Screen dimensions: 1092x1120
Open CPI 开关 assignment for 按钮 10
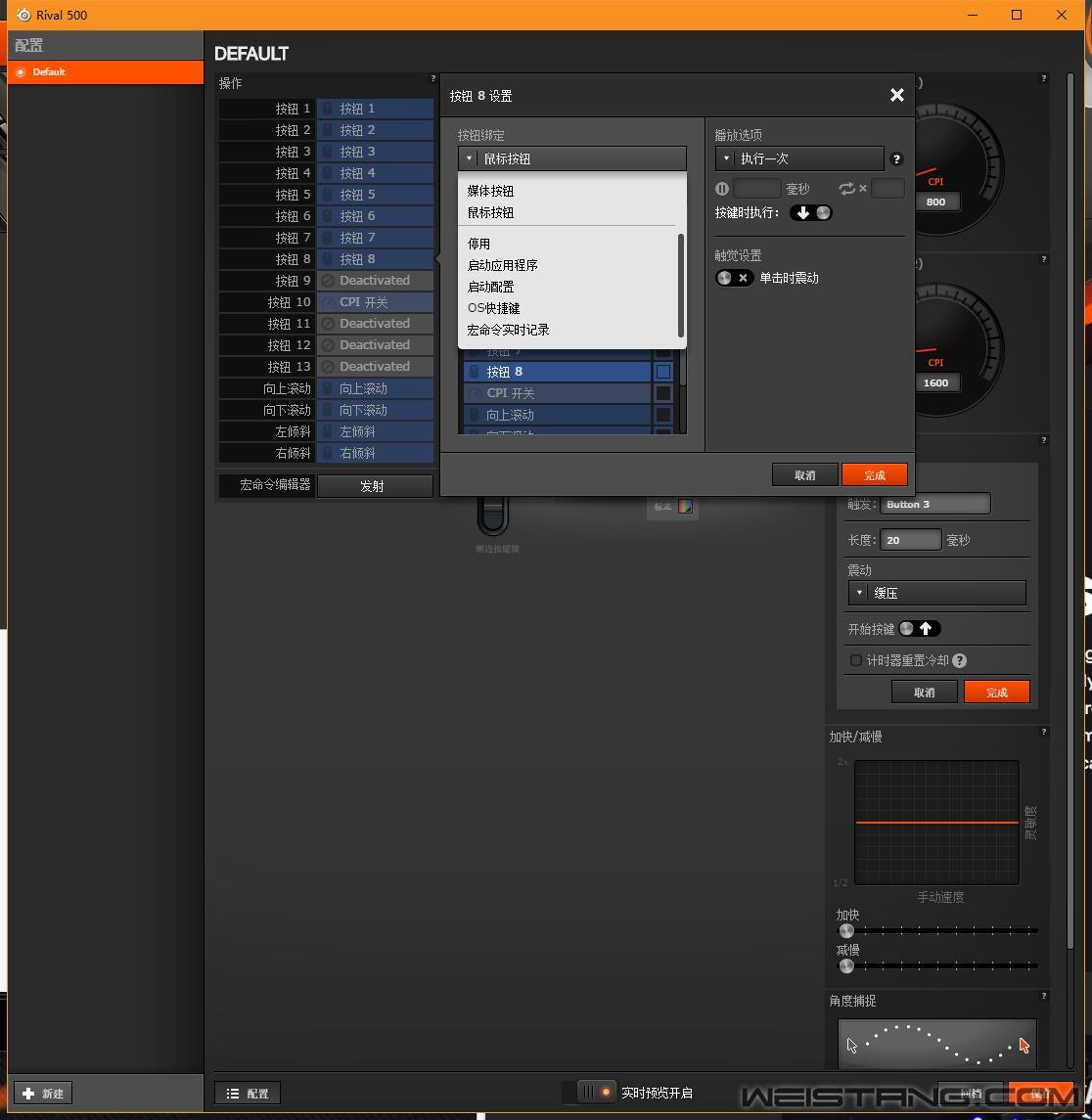click(x=375, y=302)
